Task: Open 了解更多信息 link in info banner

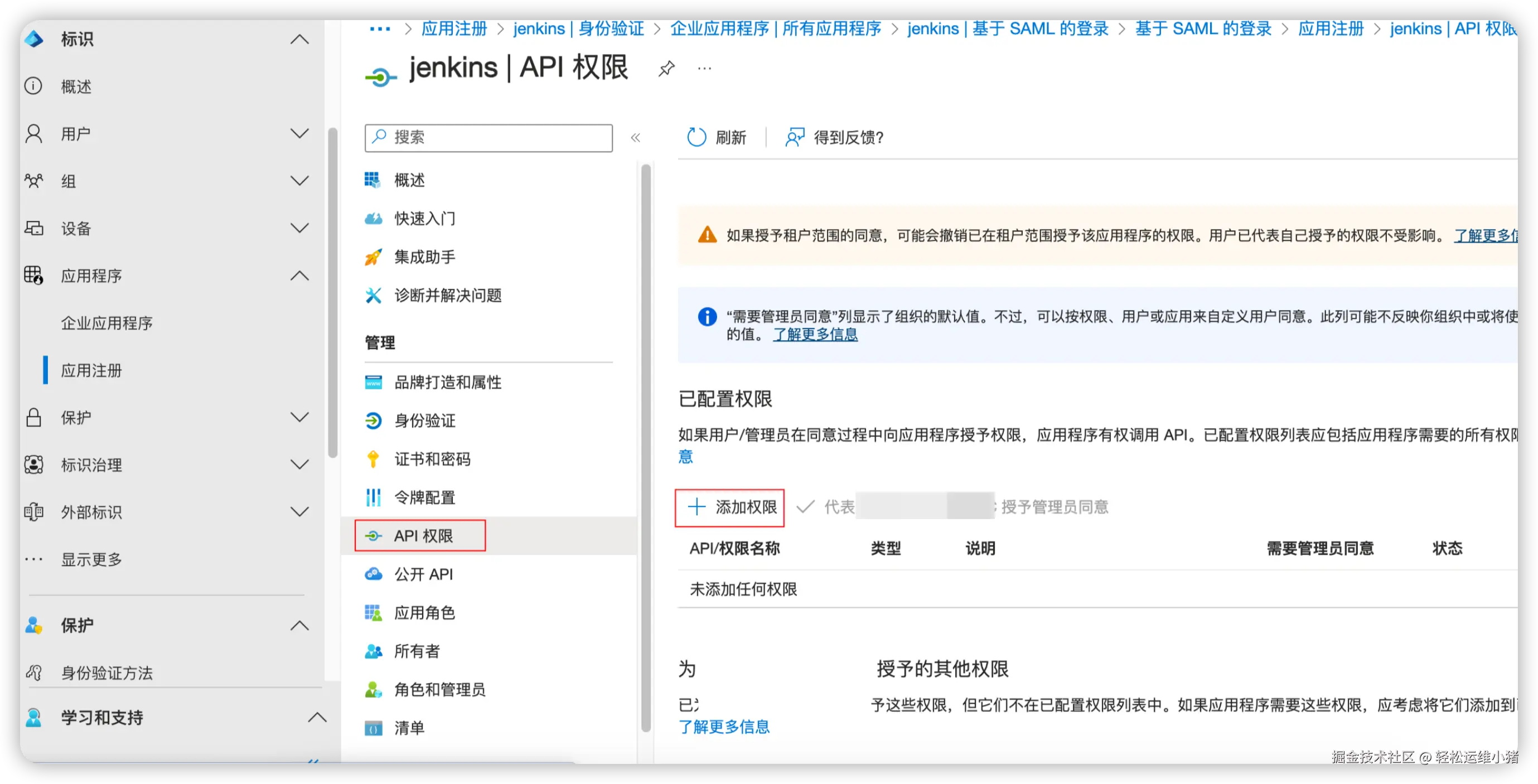Action: tap(815, 335)
